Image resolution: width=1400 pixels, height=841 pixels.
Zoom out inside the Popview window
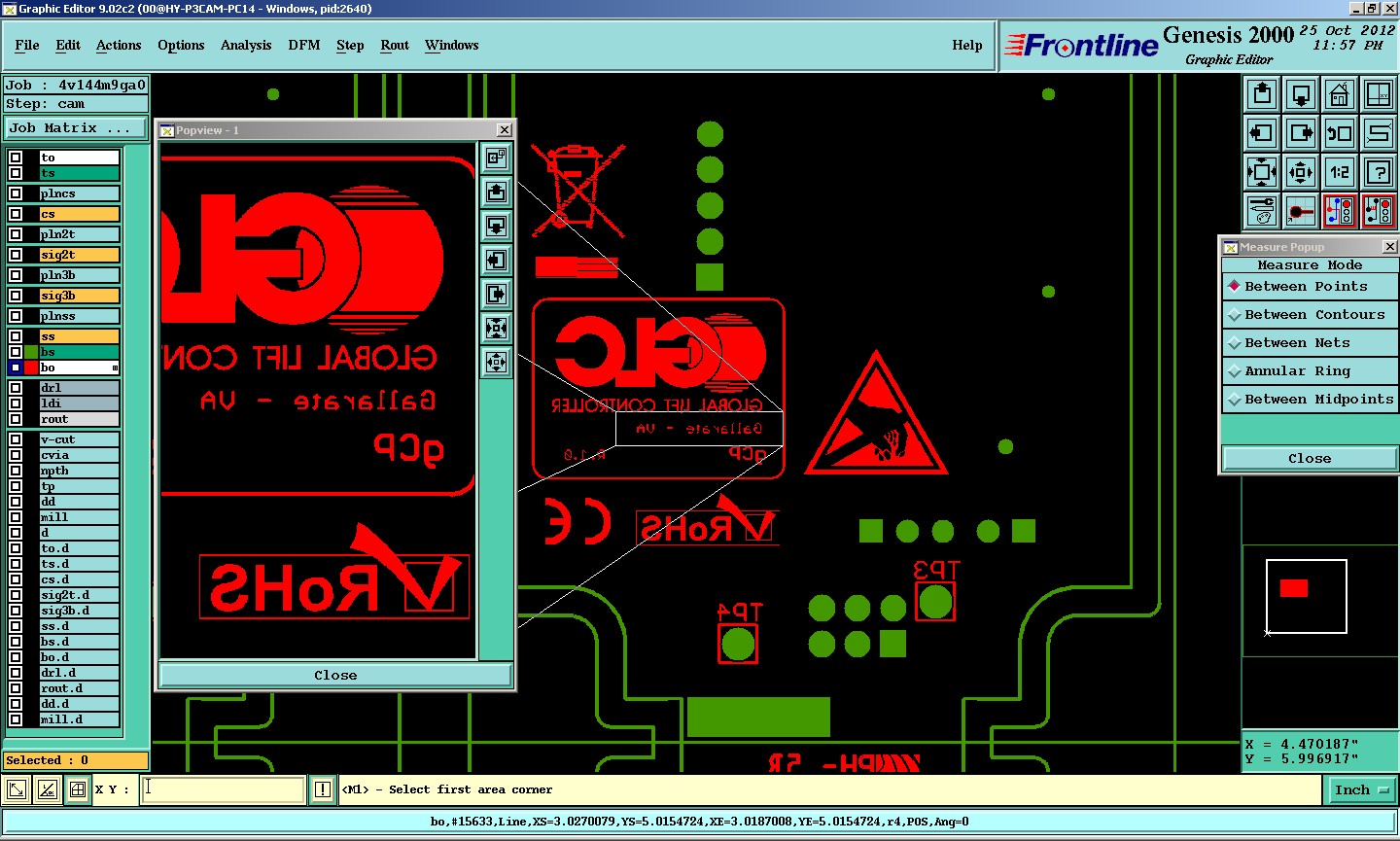[x=496, y=362]
